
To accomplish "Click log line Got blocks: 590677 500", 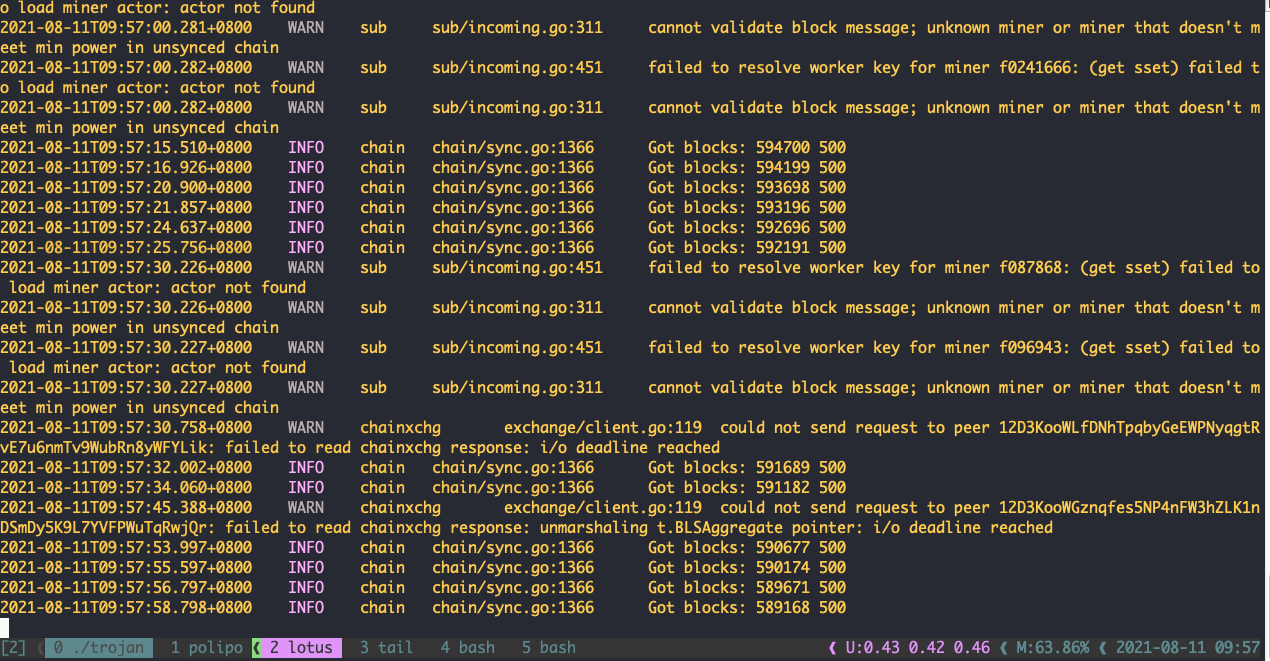I will click(x=746, y=547).
